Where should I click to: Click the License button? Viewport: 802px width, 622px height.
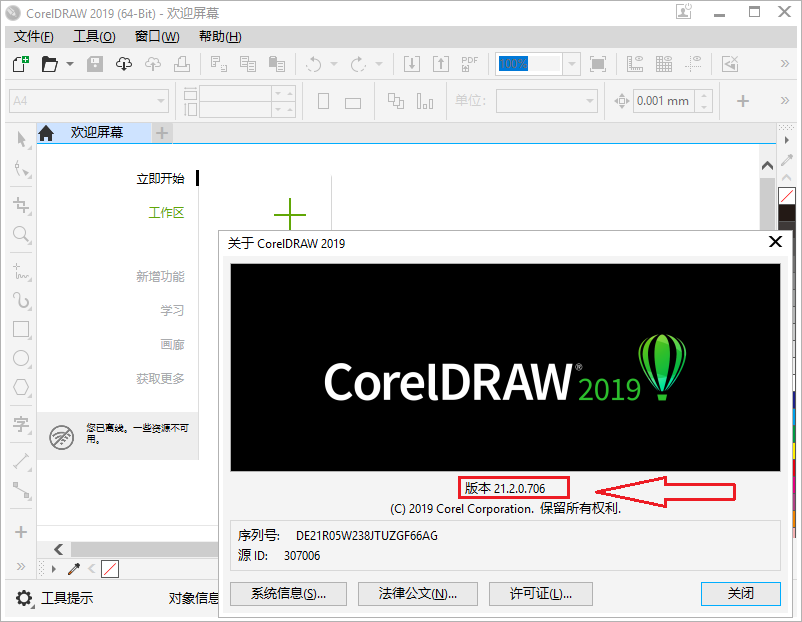541,593
